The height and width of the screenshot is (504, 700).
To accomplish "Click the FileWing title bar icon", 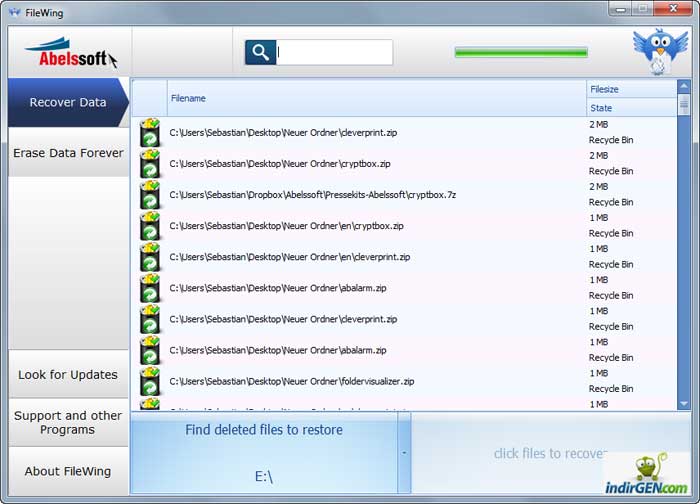I will tap(14, 12).
